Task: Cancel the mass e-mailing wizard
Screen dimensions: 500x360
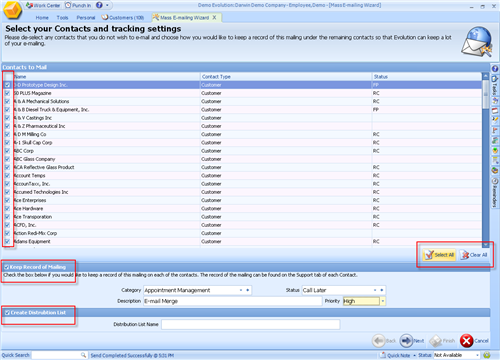Action: 474,341
